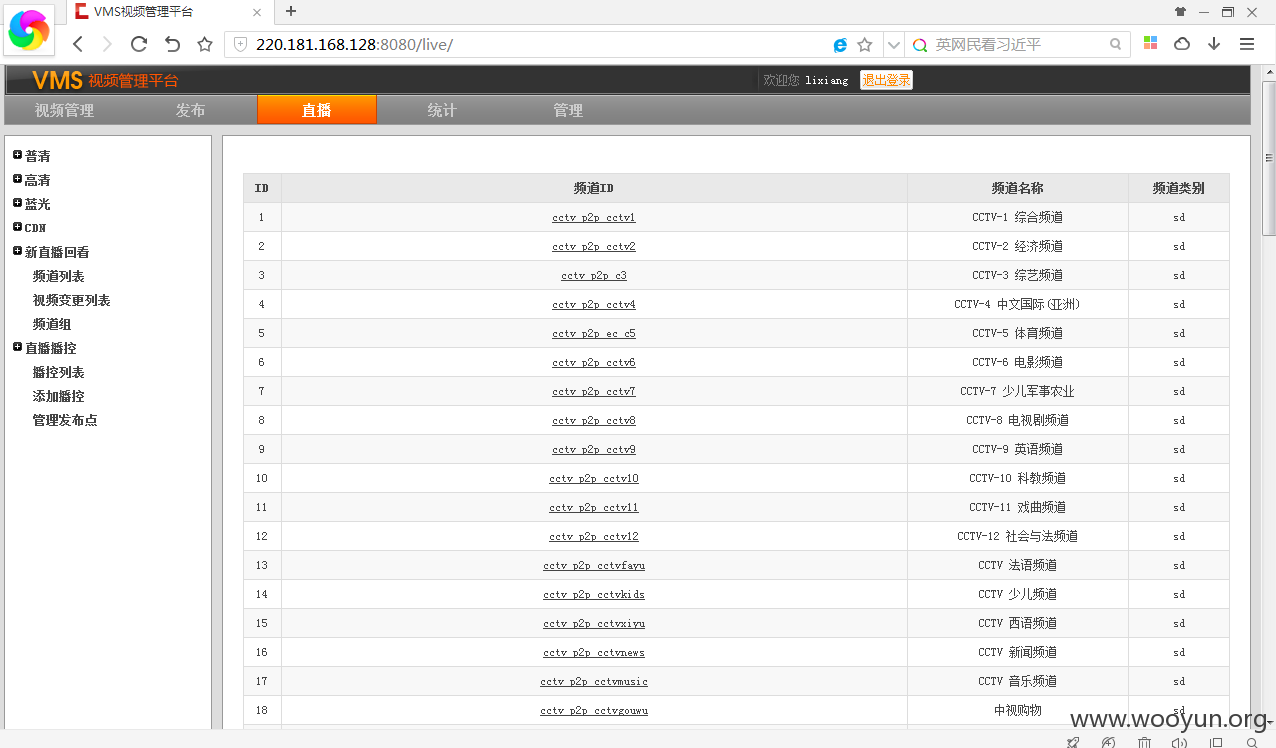Click the CCTV-6 电影频道 cell
Viewport: 1276px width, 748px height.
[1018, 362]
